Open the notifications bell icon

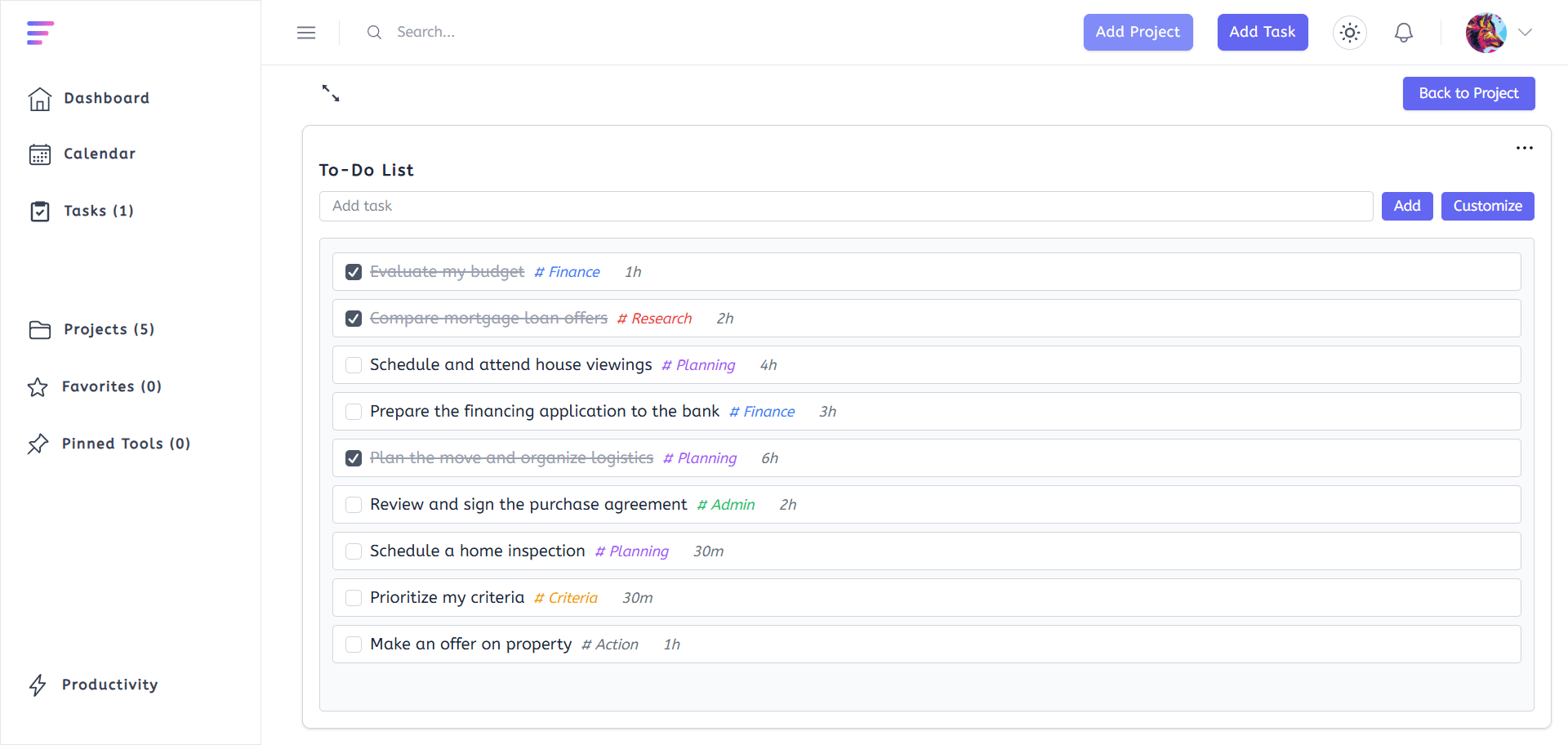coord(1404,32)
